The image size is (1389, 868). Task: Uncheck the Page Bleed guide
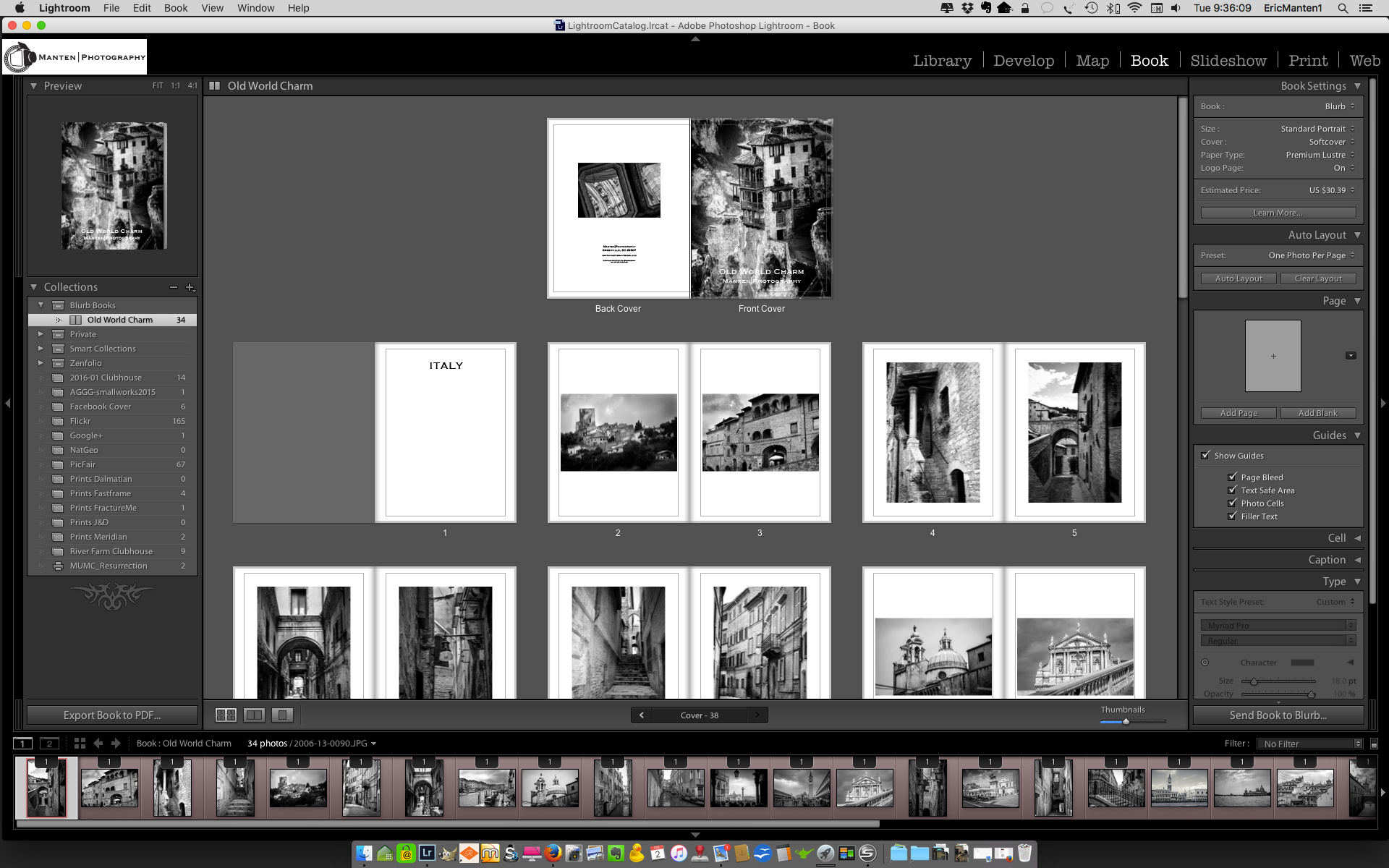point(1232,477)
